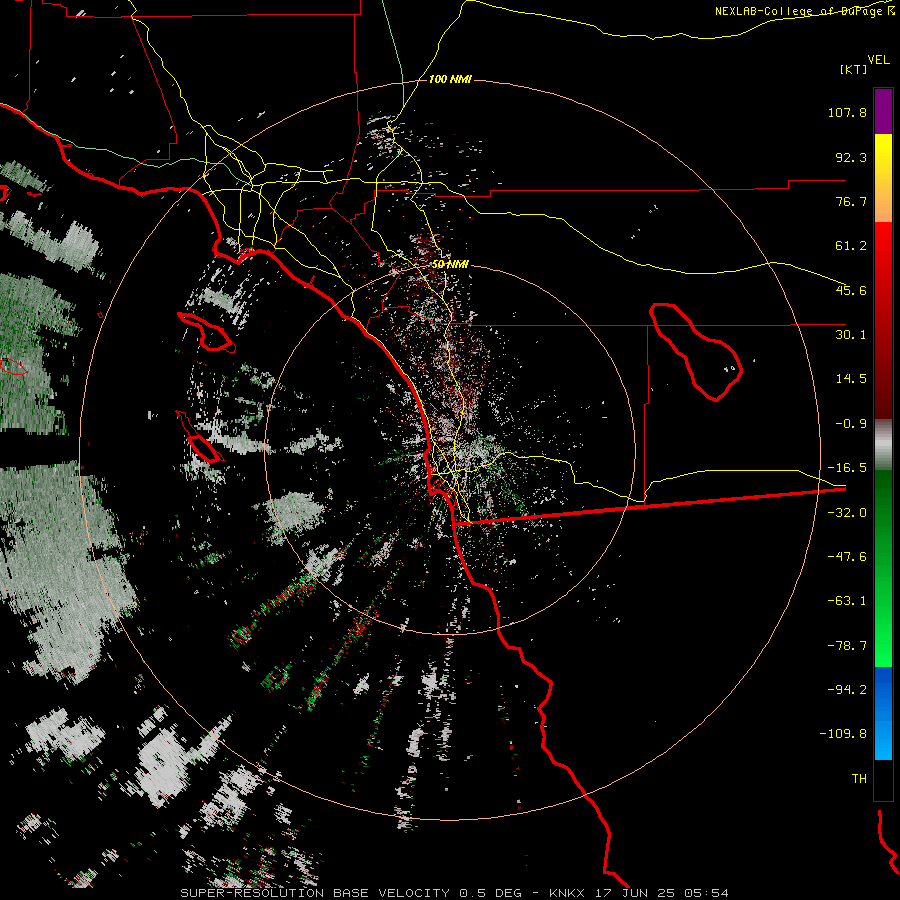Click the -47.6 legend value
900x900 pixels.
pos(847,557)
